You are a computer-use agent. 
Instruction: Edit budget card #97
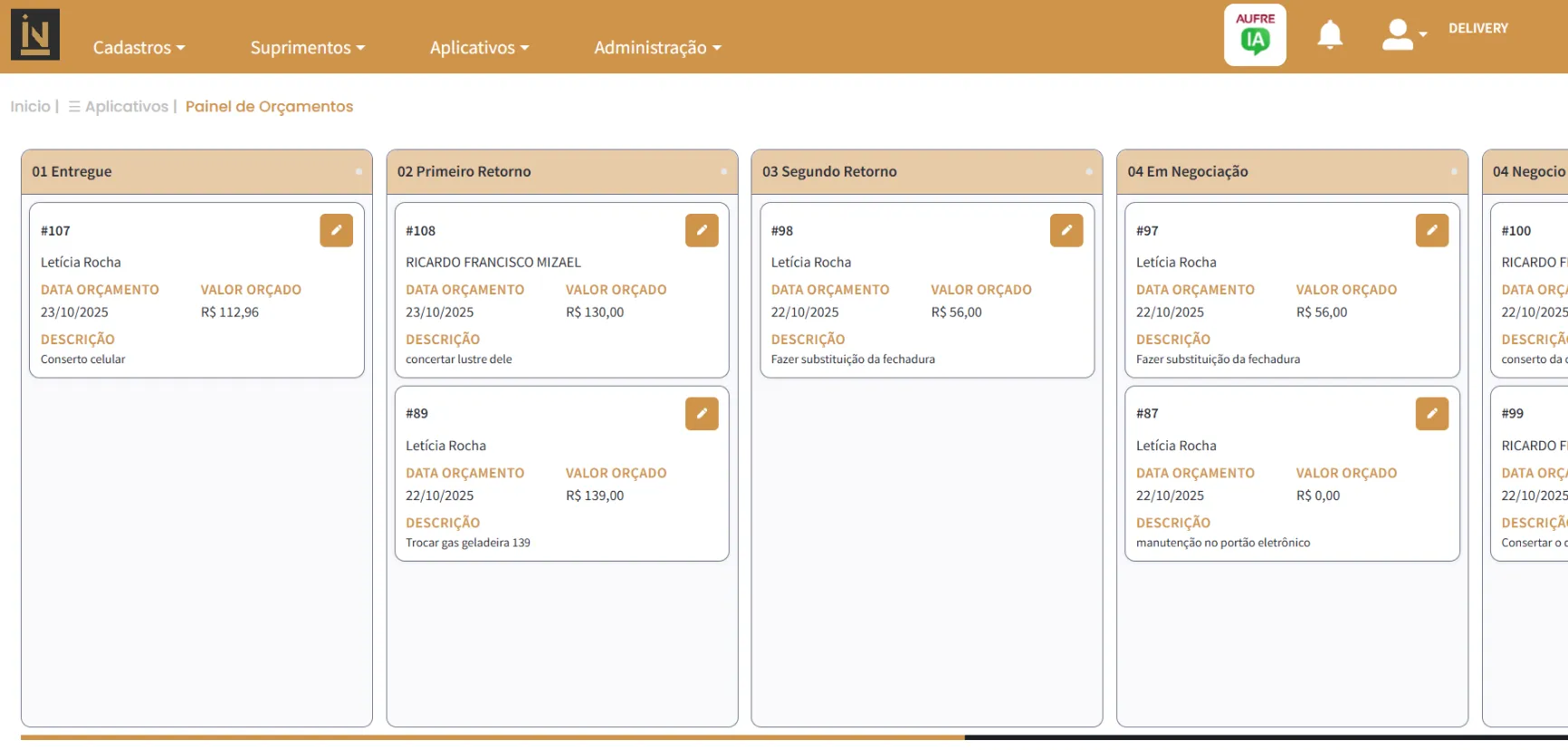[1431, 231]
